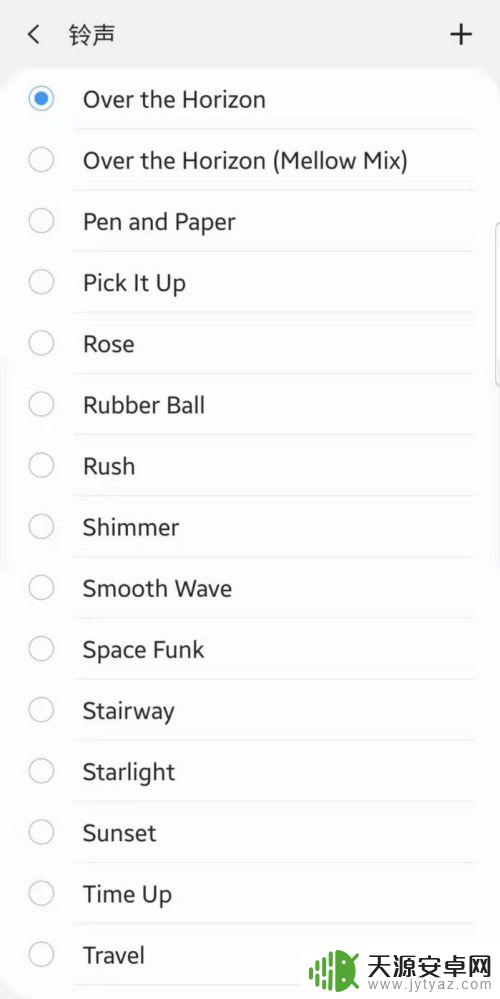The width and height of the screenshot is (500, 999).
Task: Add a custom ringtone with plus icon
Action: pos(461,34)
